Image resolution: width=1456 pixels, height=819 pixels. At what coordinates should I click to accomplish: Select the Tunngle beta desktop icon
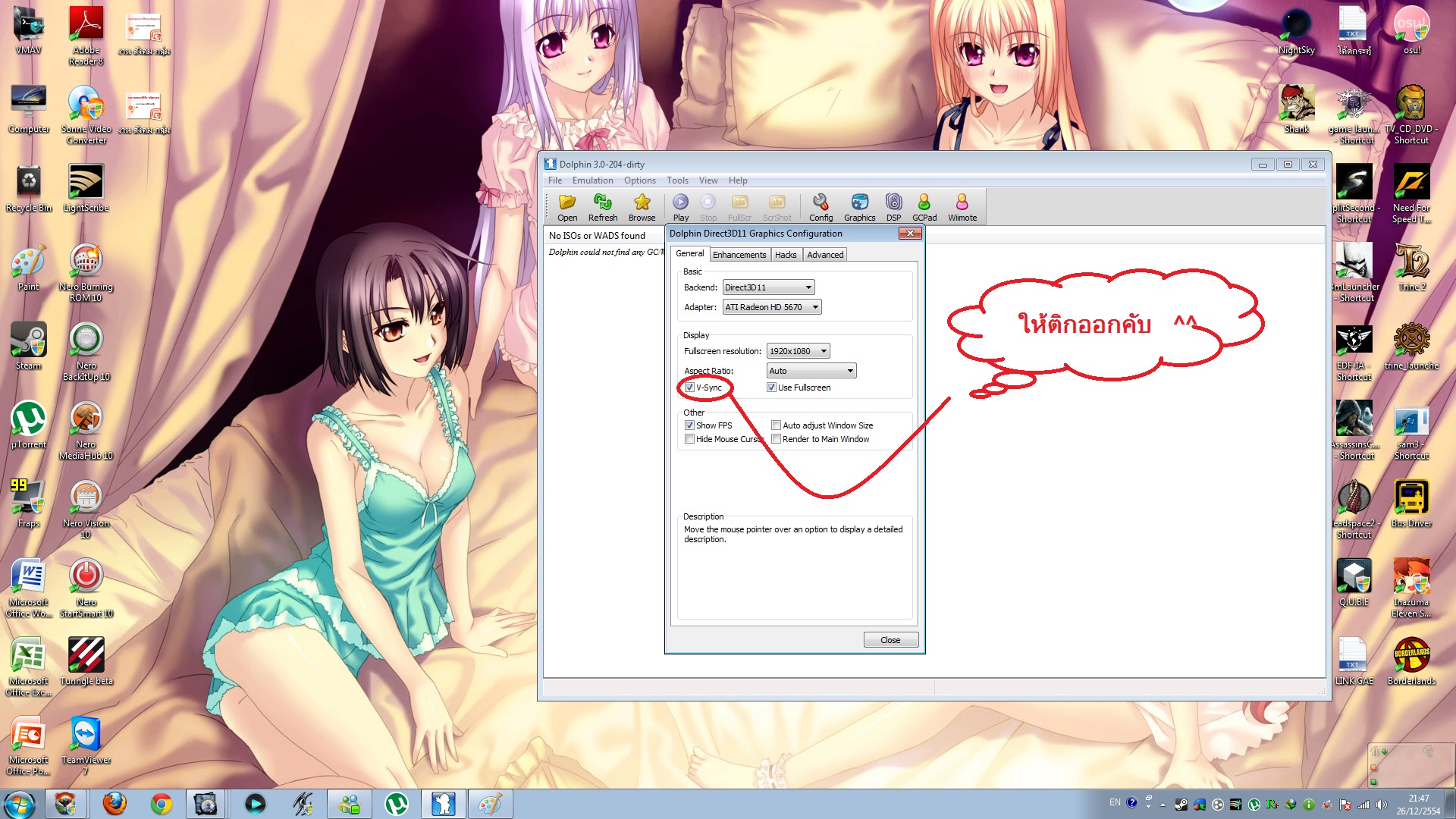(86, 661)
